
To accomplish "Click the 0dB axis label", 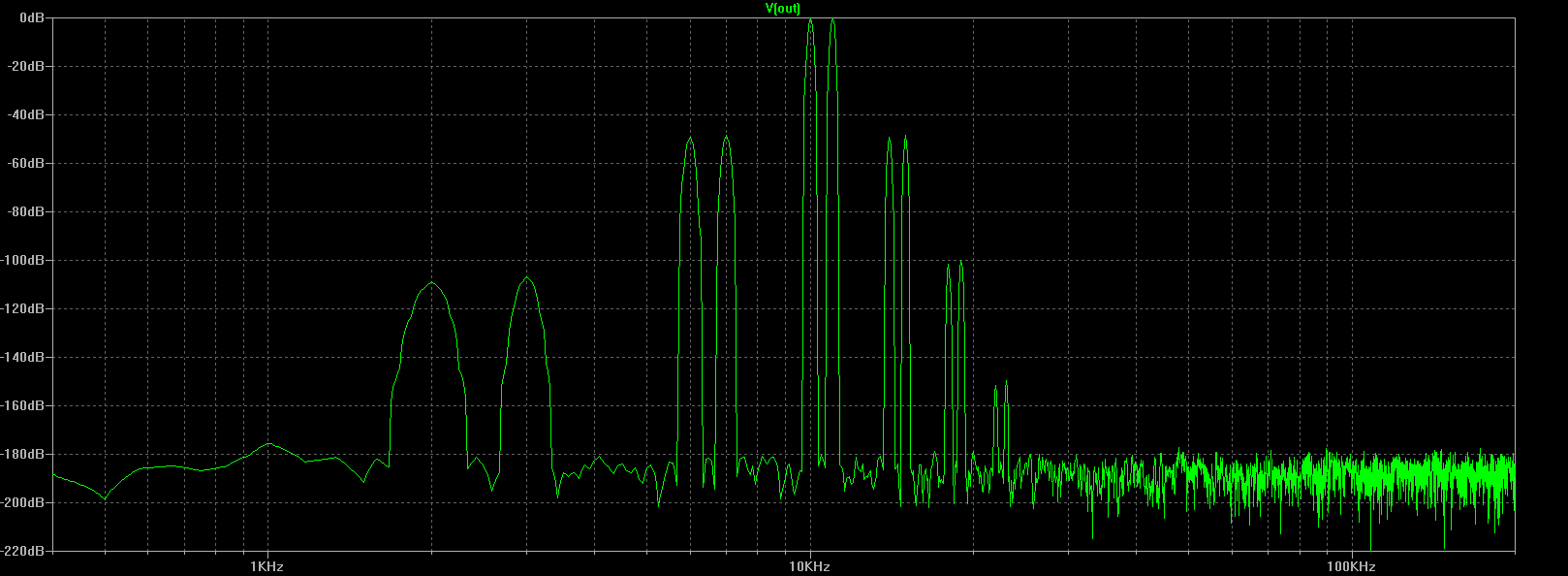I will click(x=32, y=17).
